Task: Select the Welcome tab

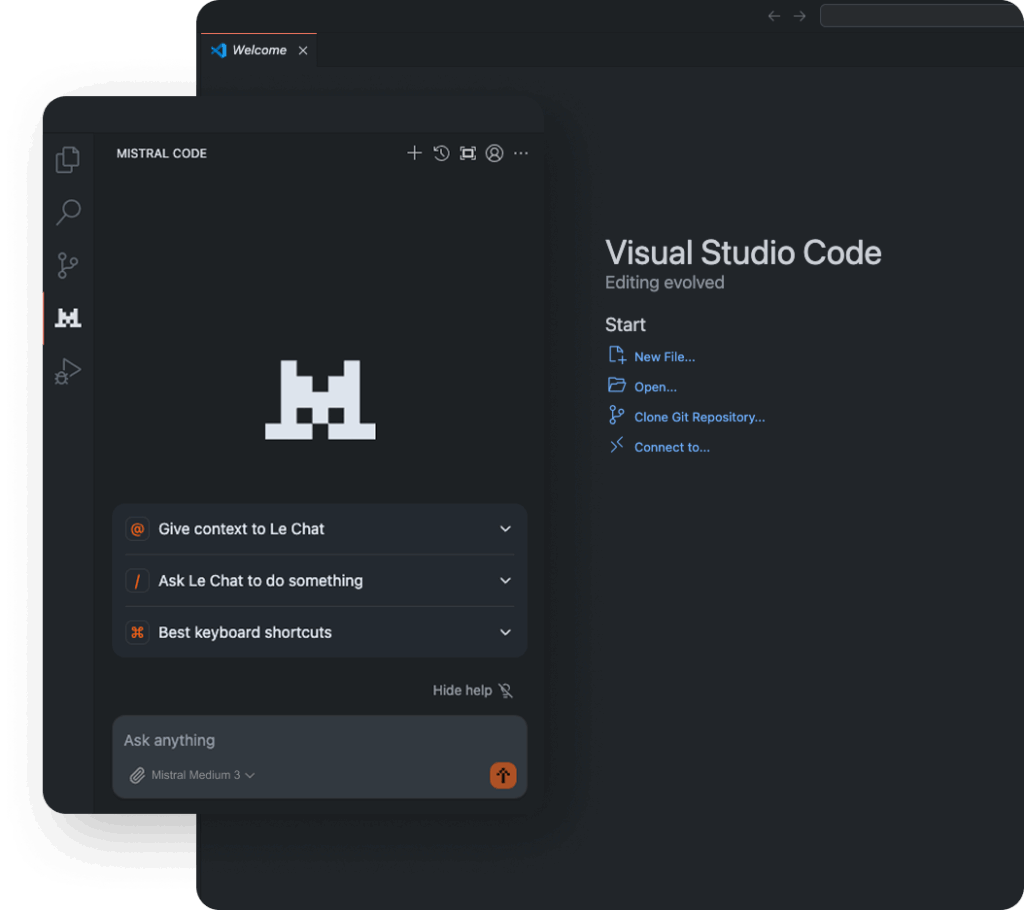Action: [x=259, y=50]
